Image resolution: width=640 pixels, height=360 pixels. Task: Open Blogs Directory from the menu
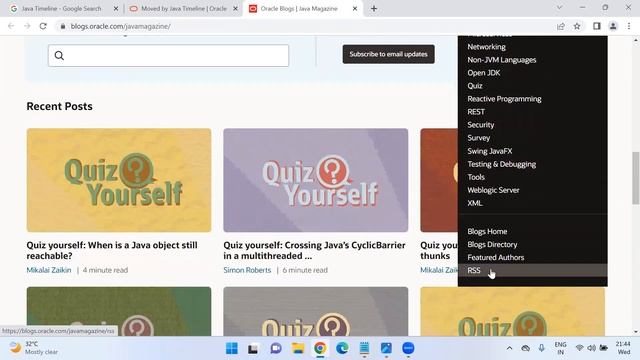pos(492,244)
